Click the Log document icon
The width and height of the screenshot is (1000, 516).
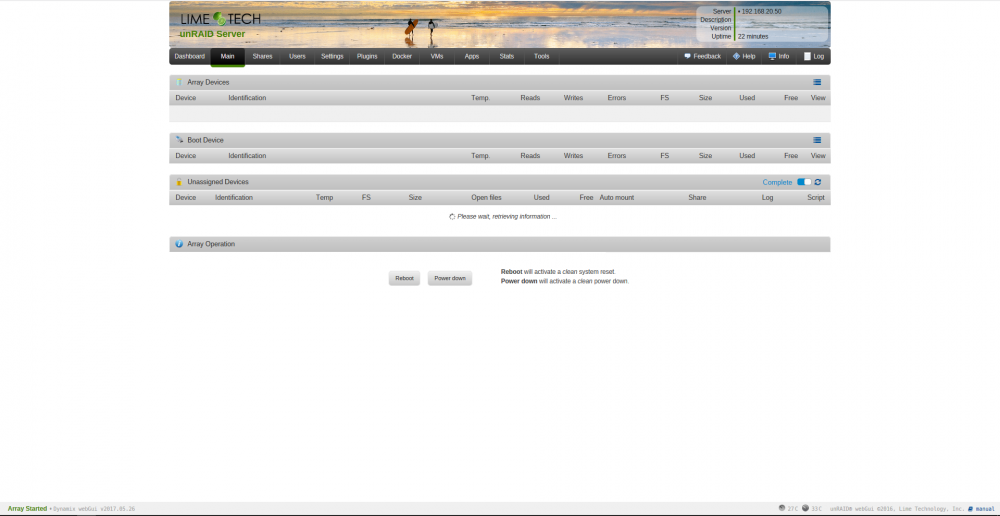[x=807, y=56]
